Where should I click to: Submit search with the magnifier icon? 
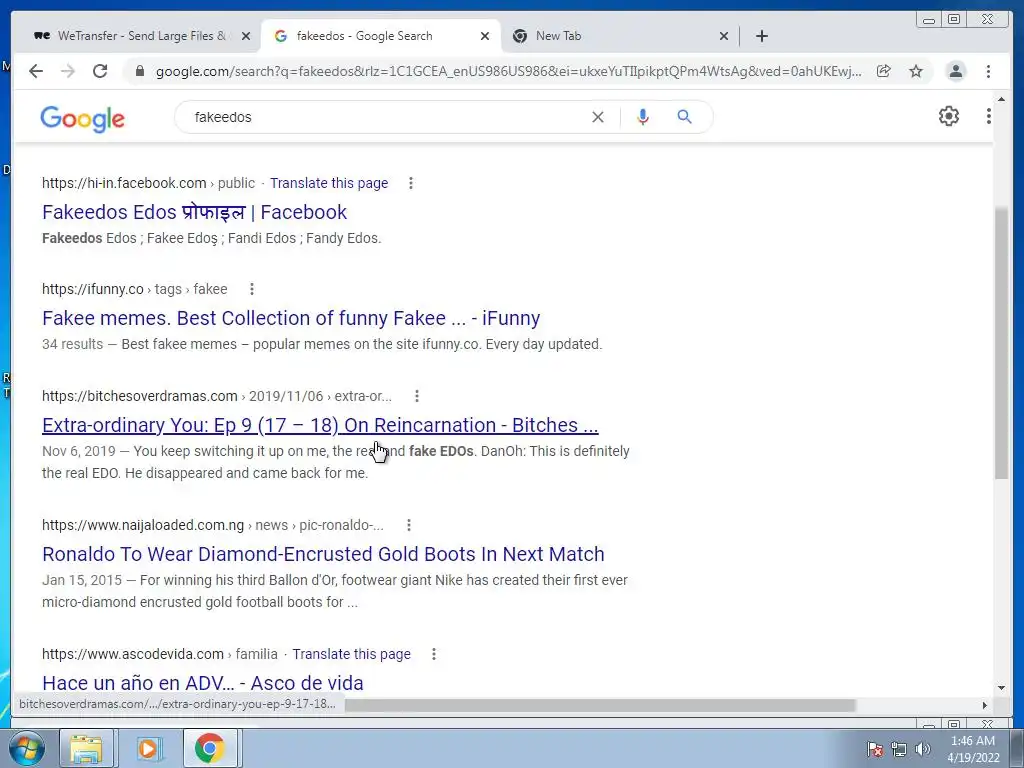click(x=684, y=117)
